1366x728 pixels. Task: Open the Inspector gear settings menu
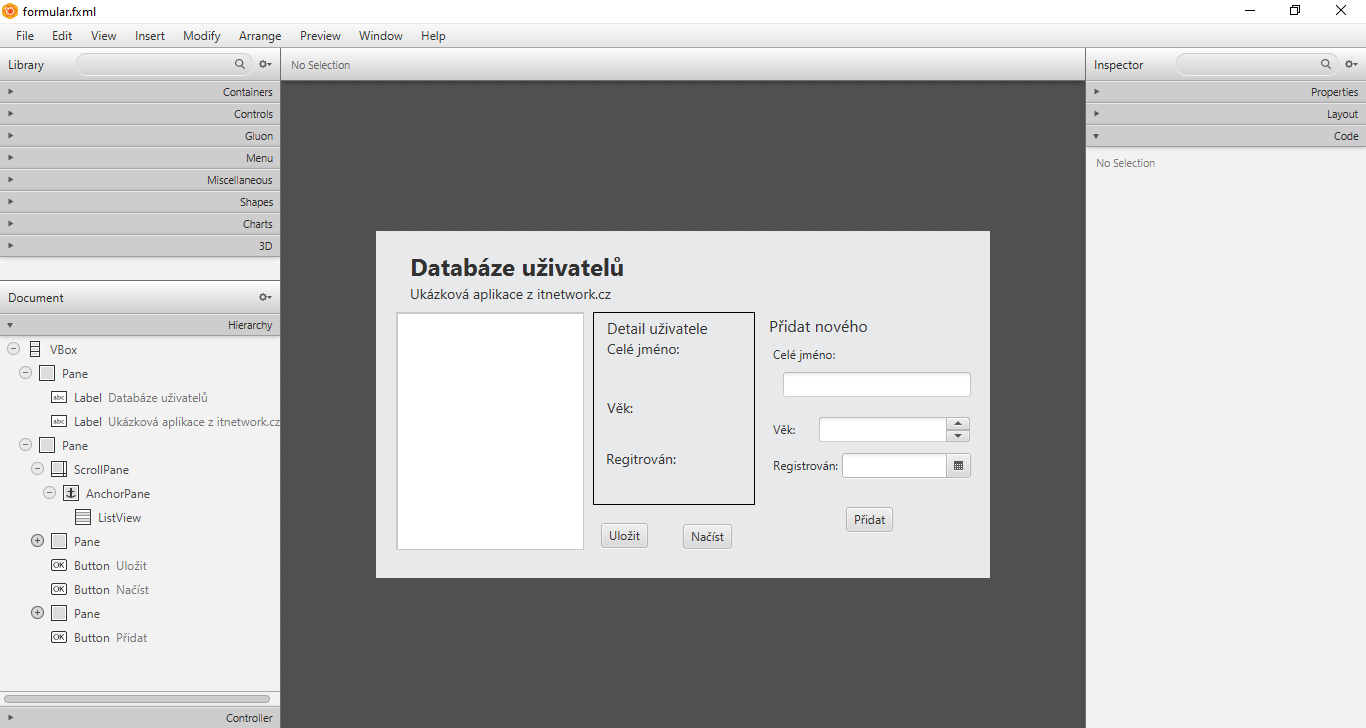pos(1351,64)
